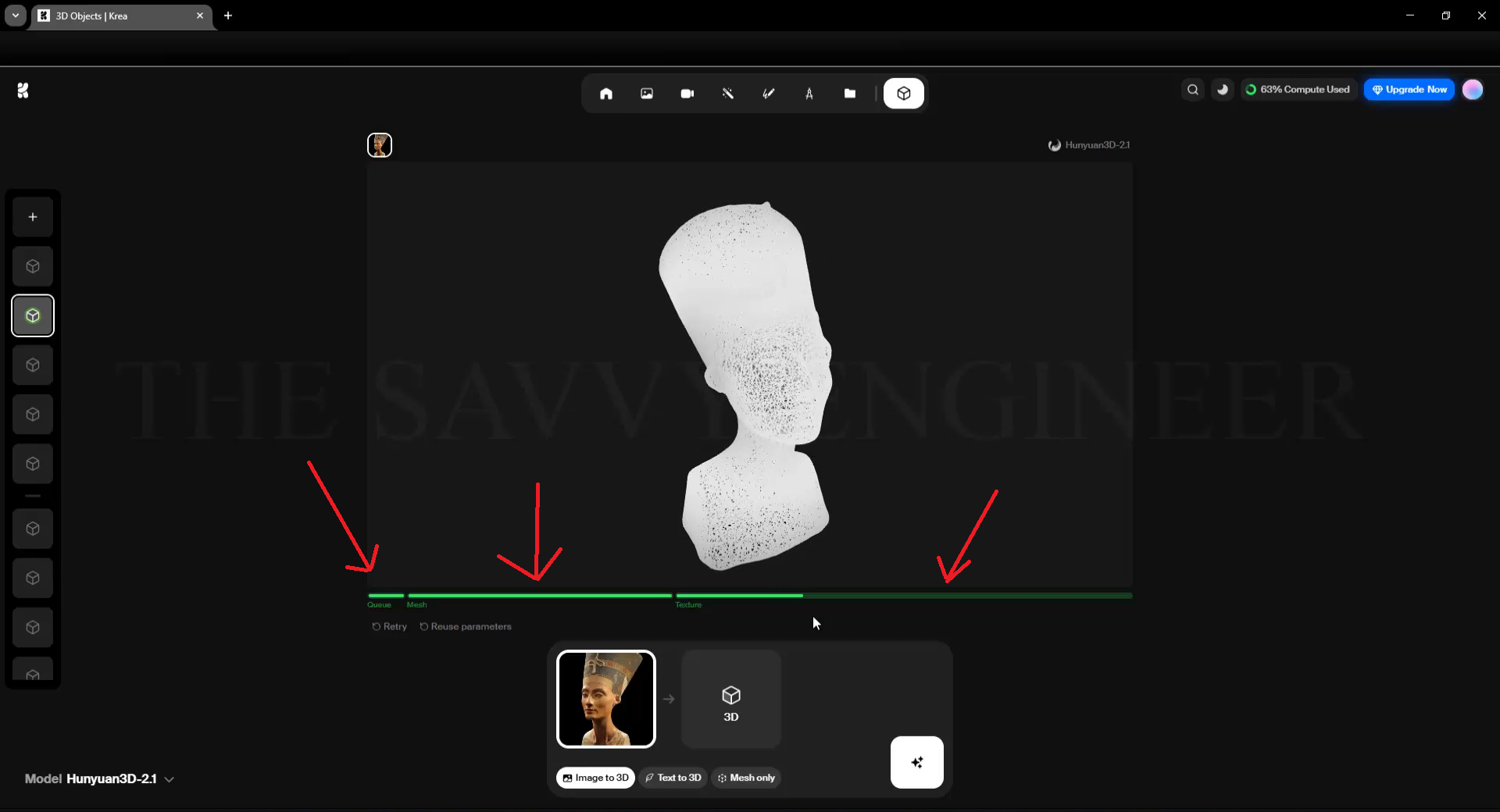1500x812 pixels.
Task: Open the Assets folder icon
Action: (x=850, y=94)
